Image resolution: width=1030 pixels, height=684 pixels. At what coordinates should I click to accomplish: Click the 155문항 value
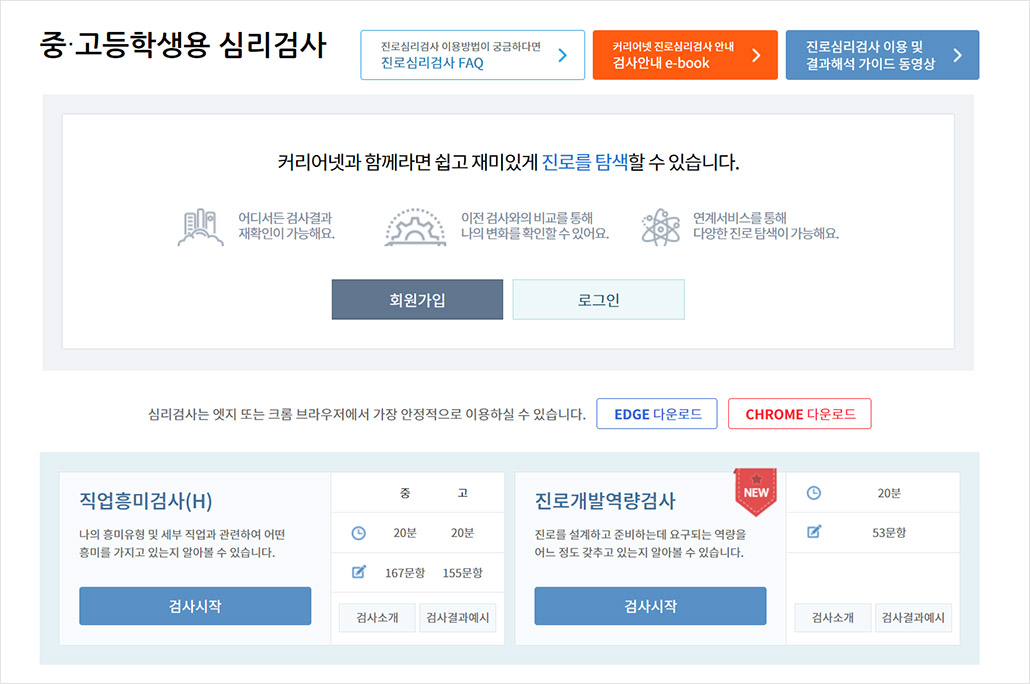pos(462,573)
